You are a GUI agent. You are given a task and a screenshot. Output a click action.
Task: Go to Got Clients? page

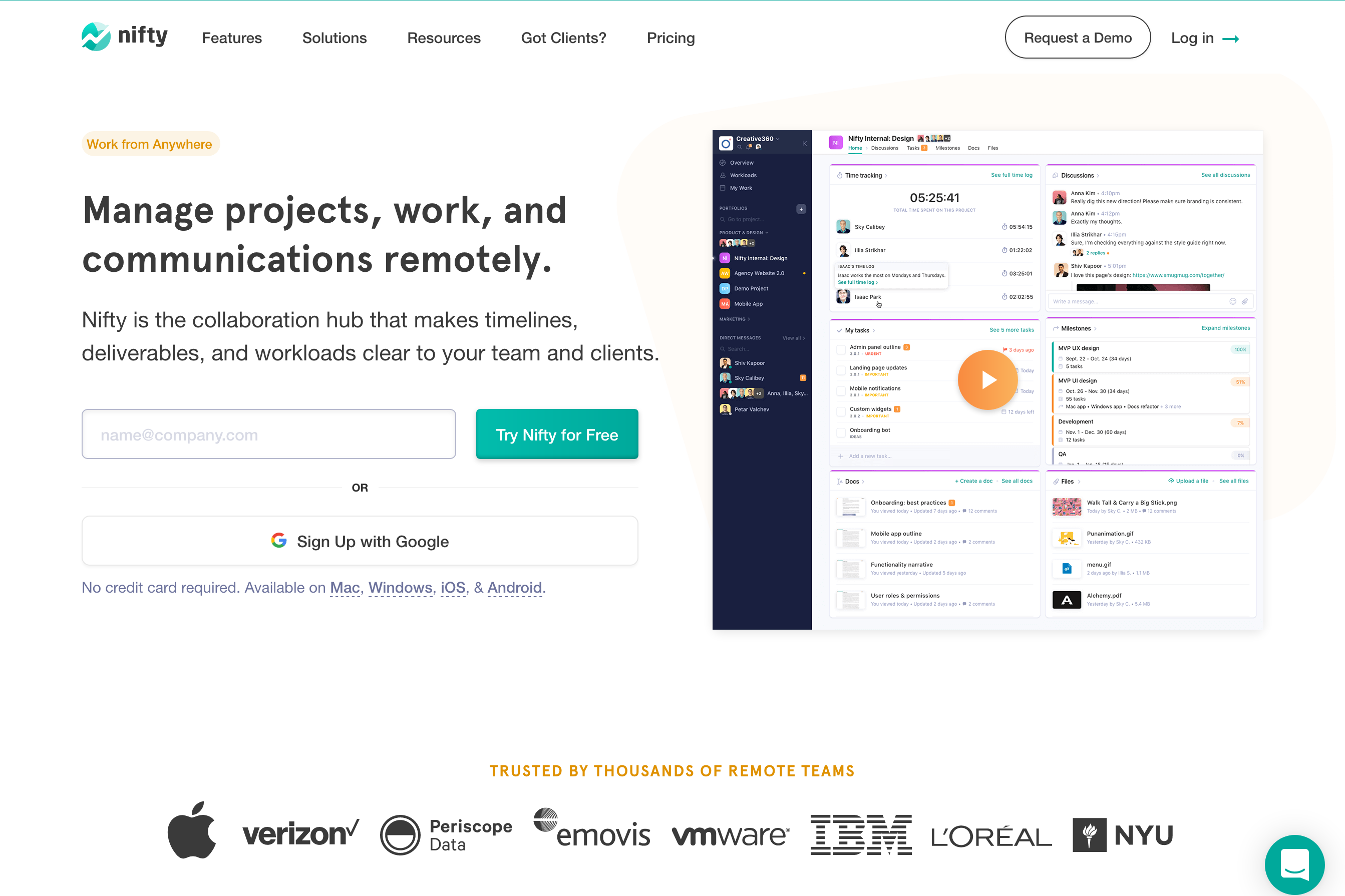[564, 38]
